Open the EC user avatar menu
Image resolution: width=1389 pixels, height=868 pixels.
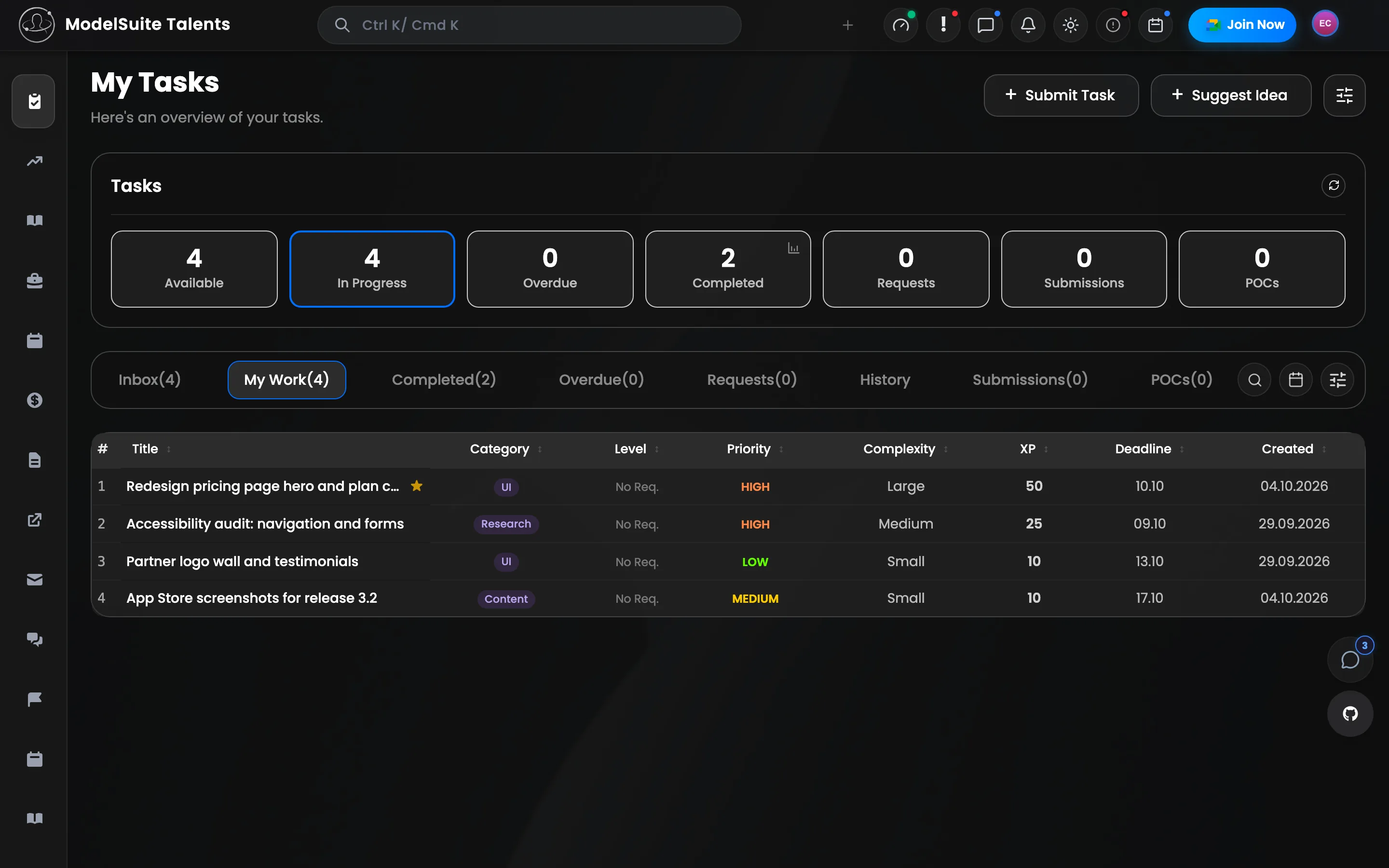(1325, 24)
